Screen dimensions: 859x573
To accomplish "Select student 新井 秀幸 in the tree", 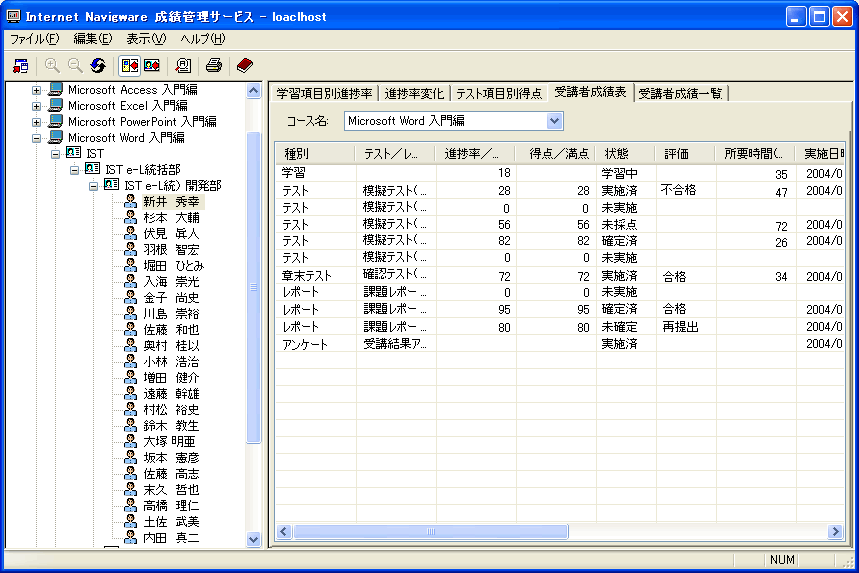I will click(171, 202).
